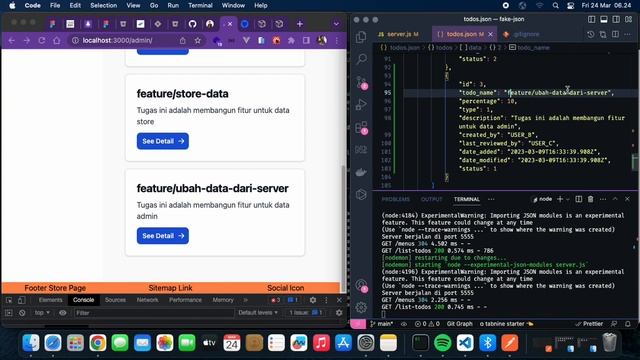The height and width of the screenshot is (360, 640).
Task: Split the editor right
Action: tap(616, 34)
